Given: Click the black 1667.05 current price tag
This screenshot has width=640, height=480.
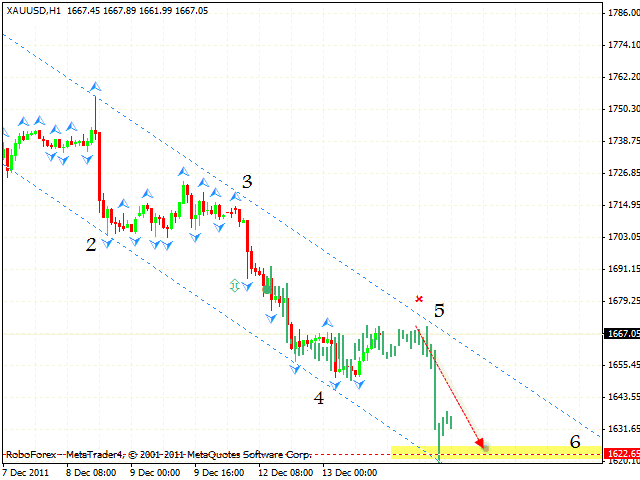Looking at the screenshot, I should click(x=624, y=333).
